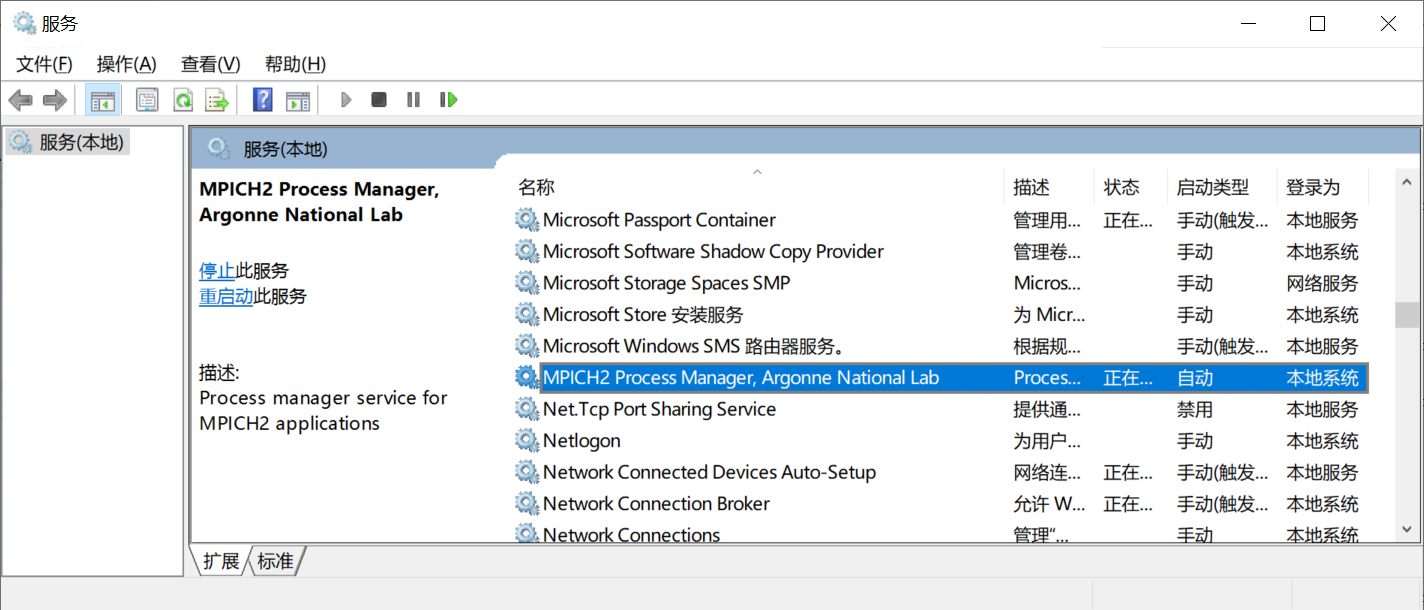1424x610 pixels.
Task: Click the 停止 service link
Action: [217, 271]
